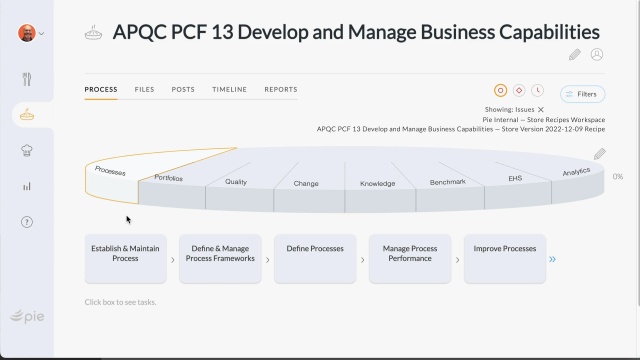The image size is (640, 360).
Task: Switch to the Timeline tab
Action: (x=229, y=89)
